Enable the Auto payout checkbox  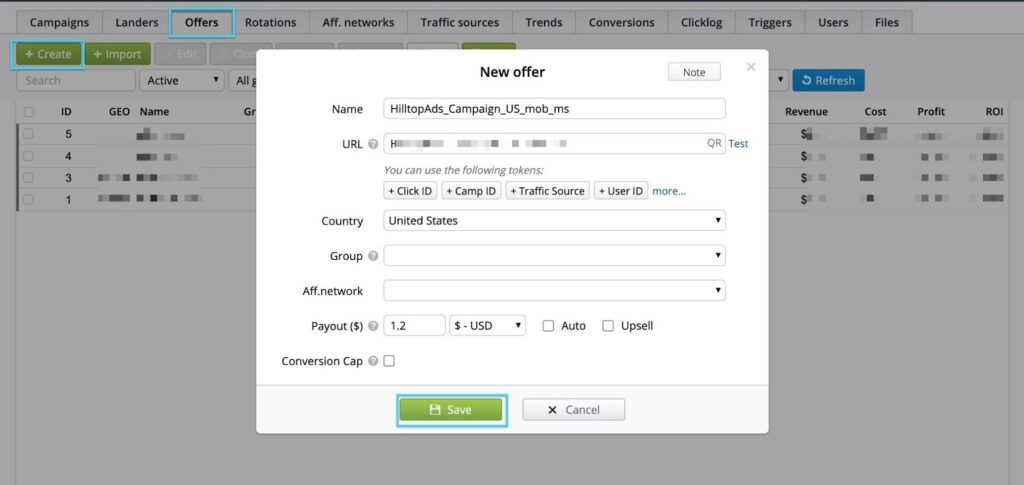pyautogui.click(x=548, y=326)
